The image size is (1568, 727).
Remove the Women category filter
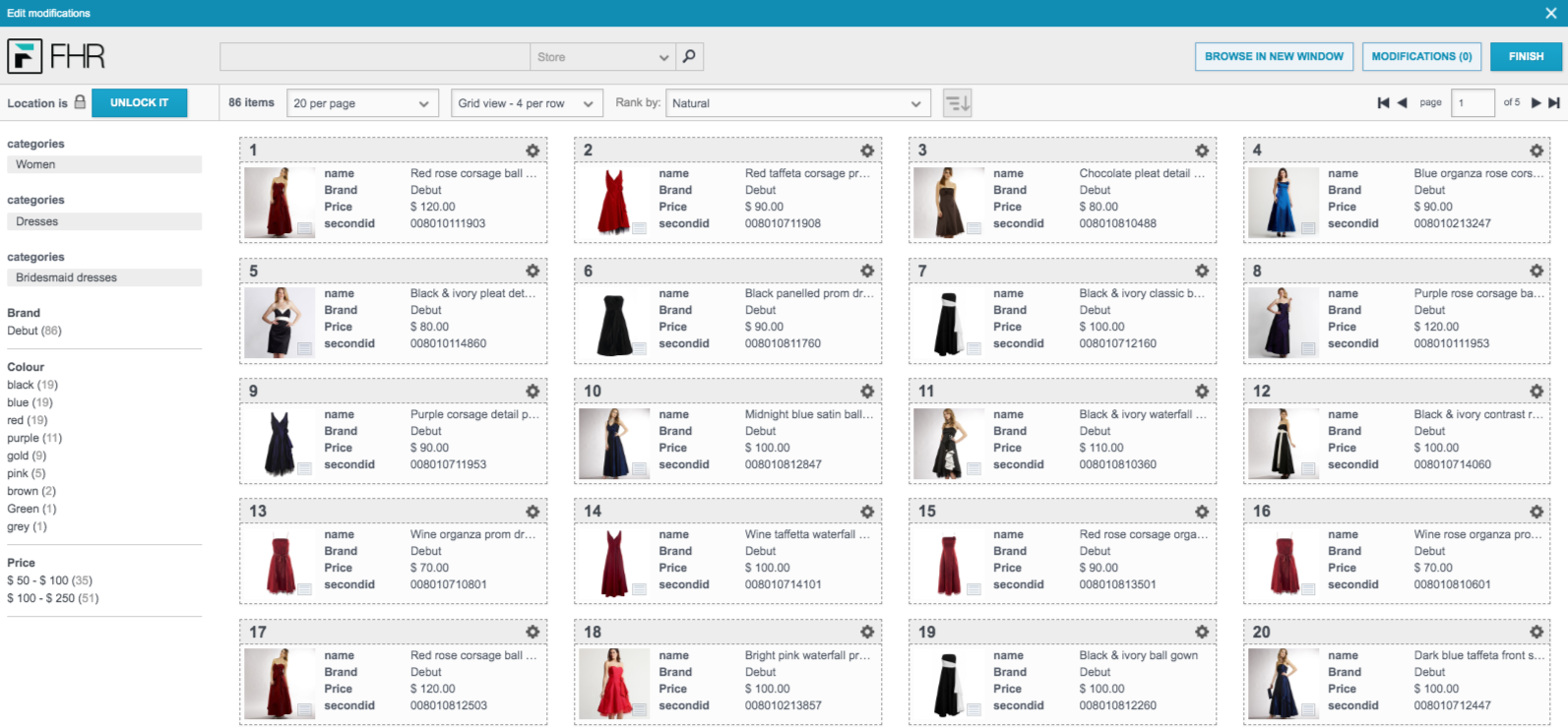click(x=104, y=164)
